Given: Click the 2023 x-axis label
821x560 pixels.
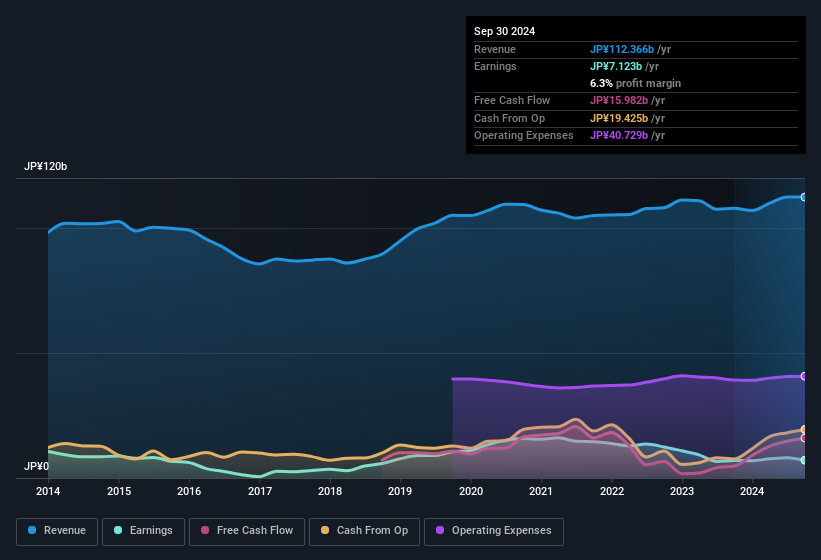Looking at the screenshot, I should [x=682, y=491].
